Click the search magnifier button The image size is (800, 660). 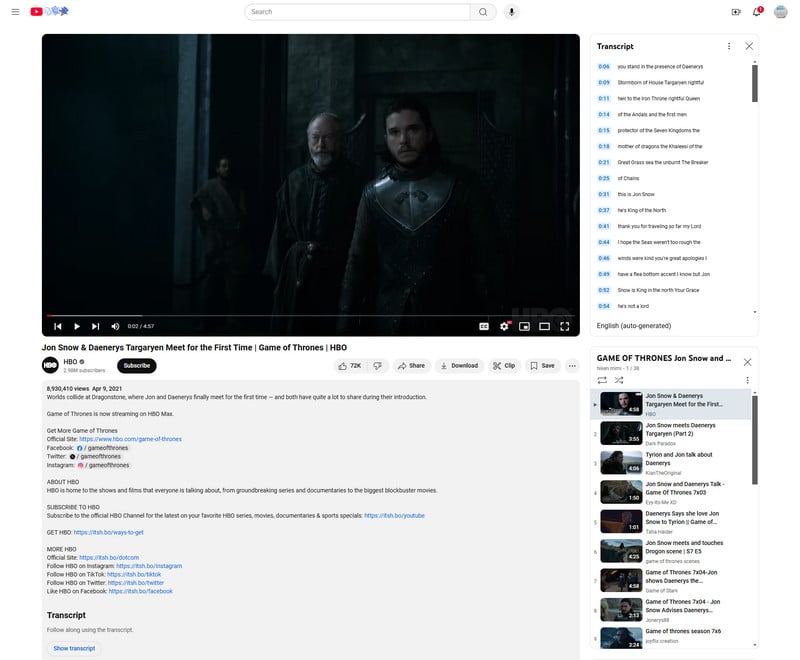pyautogui.click(x=483, y=12)
